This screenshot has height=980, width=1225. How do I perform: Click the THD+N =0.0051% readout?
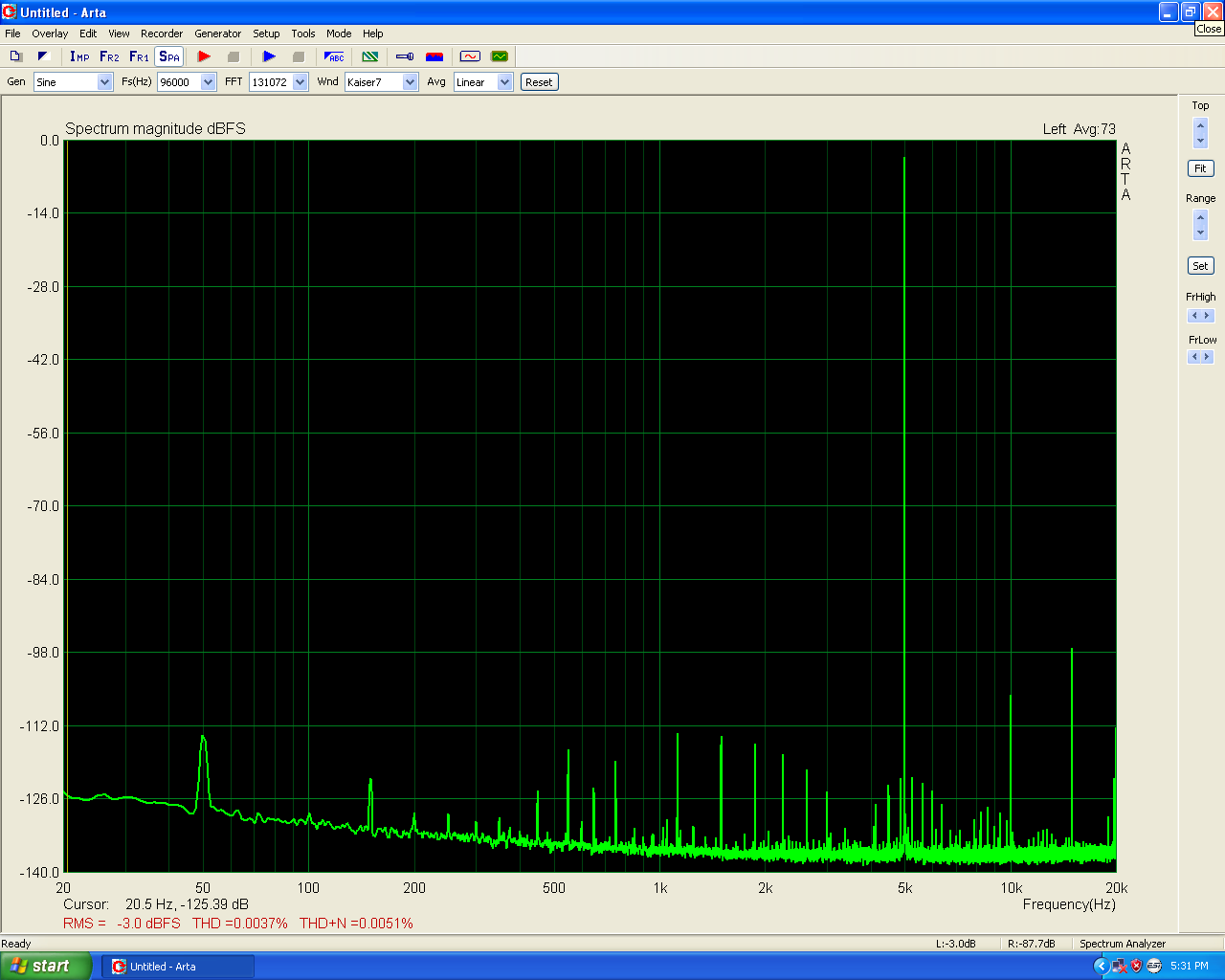click(x=356, y=924)
